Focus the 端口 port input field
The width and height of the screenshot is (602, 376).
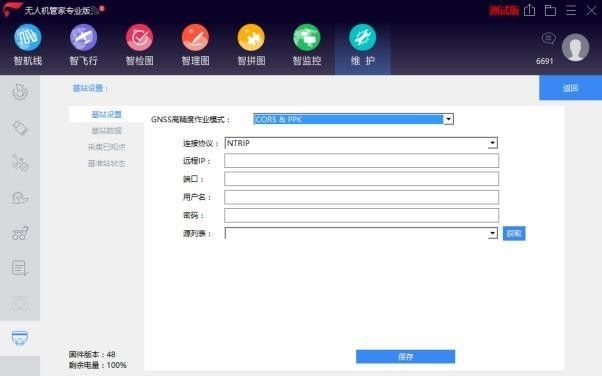pyautogui.click(x=361, y=179)
